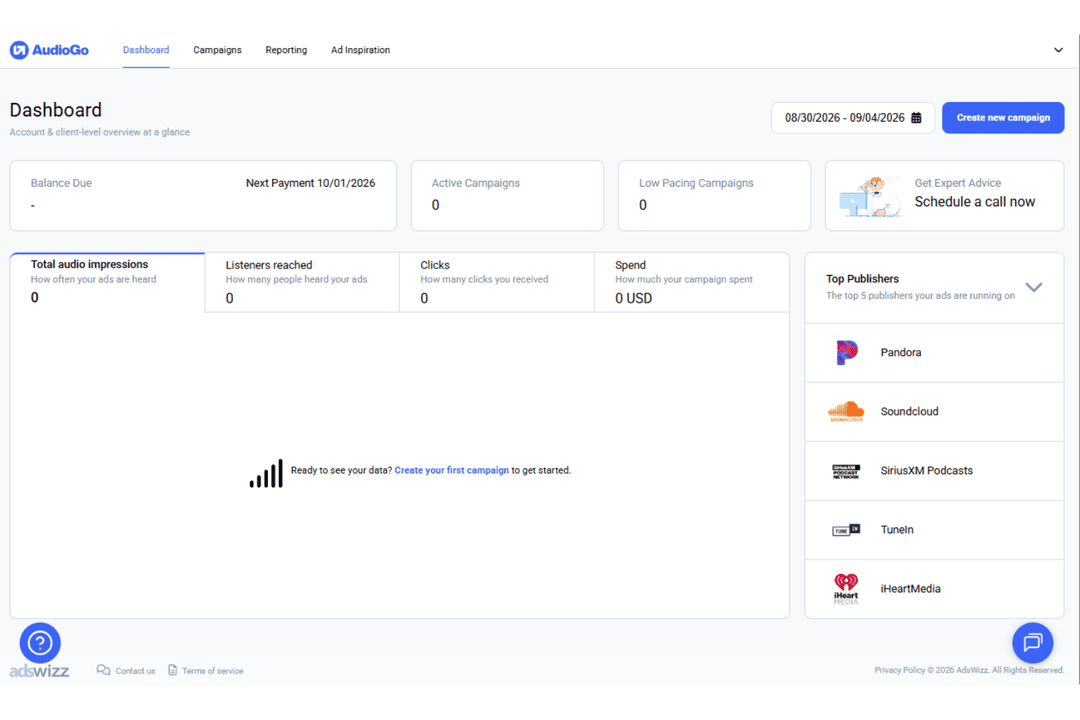Click the TuneIn publisher logo
This screenshot has height=720, width=1080.
[x=846, y=530]
